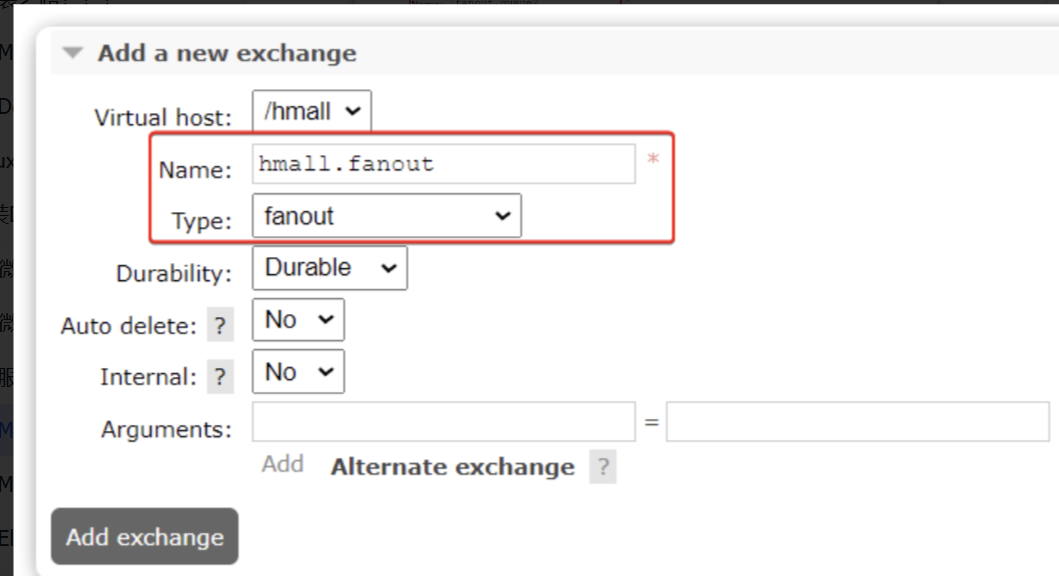Show help for Internal question mark
Screen dimensions: 1059x576
tap(219, 378)
